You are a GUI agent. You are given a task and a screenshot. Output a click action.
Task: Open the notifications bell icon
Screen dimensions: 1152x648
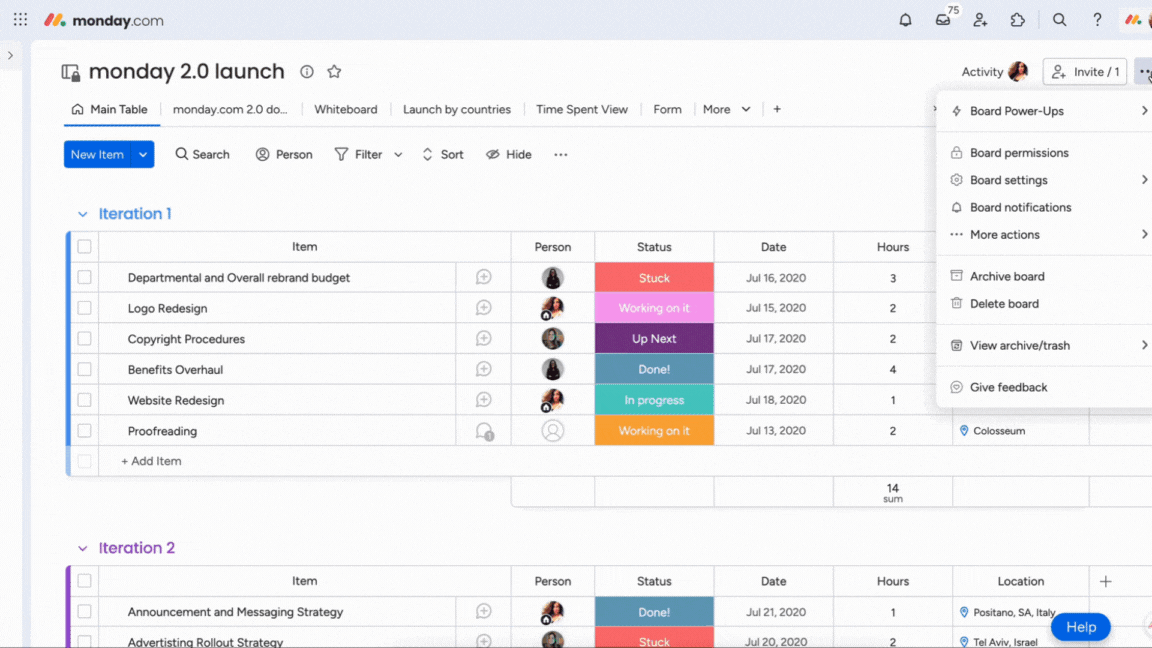click(x=904, y=19)
